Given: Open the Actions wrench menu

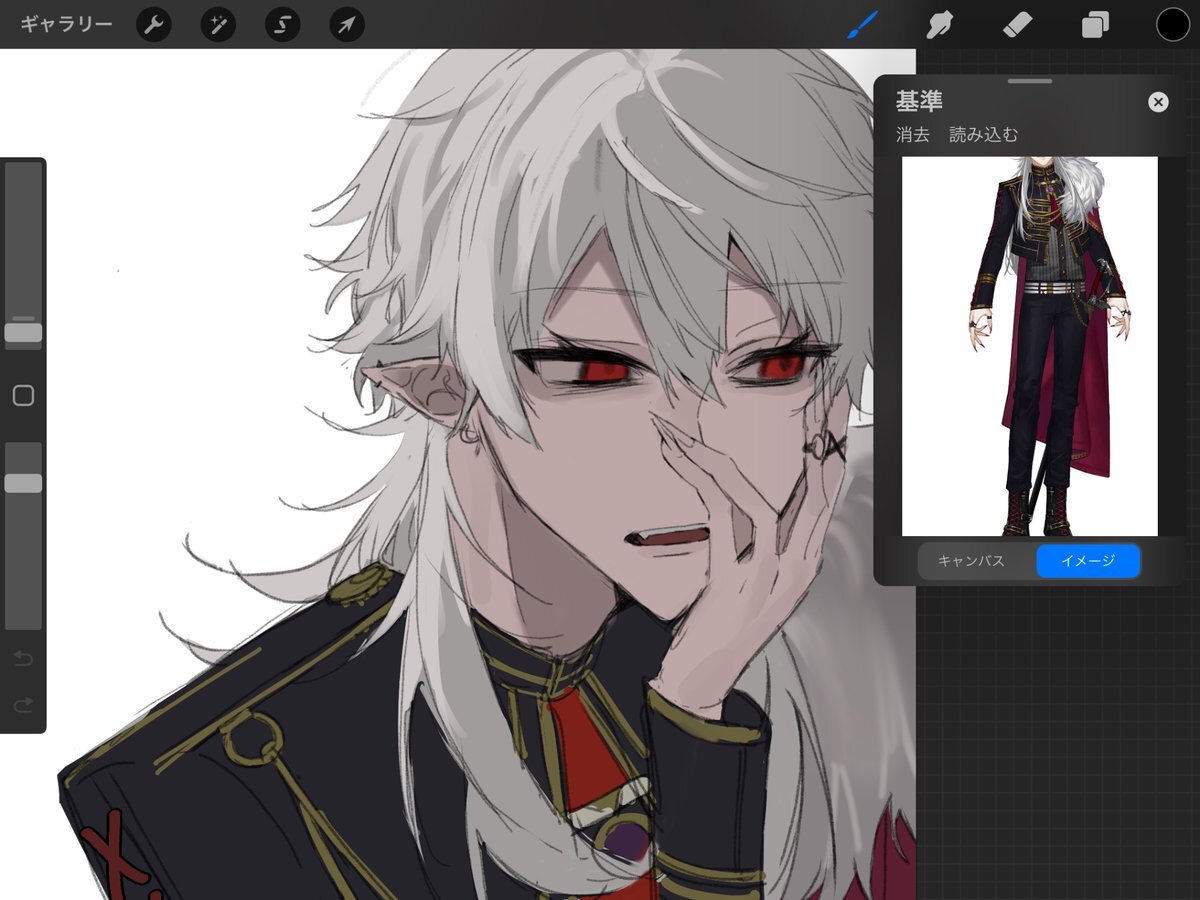Looking at the screenshot, I should [x=154, y=24].
